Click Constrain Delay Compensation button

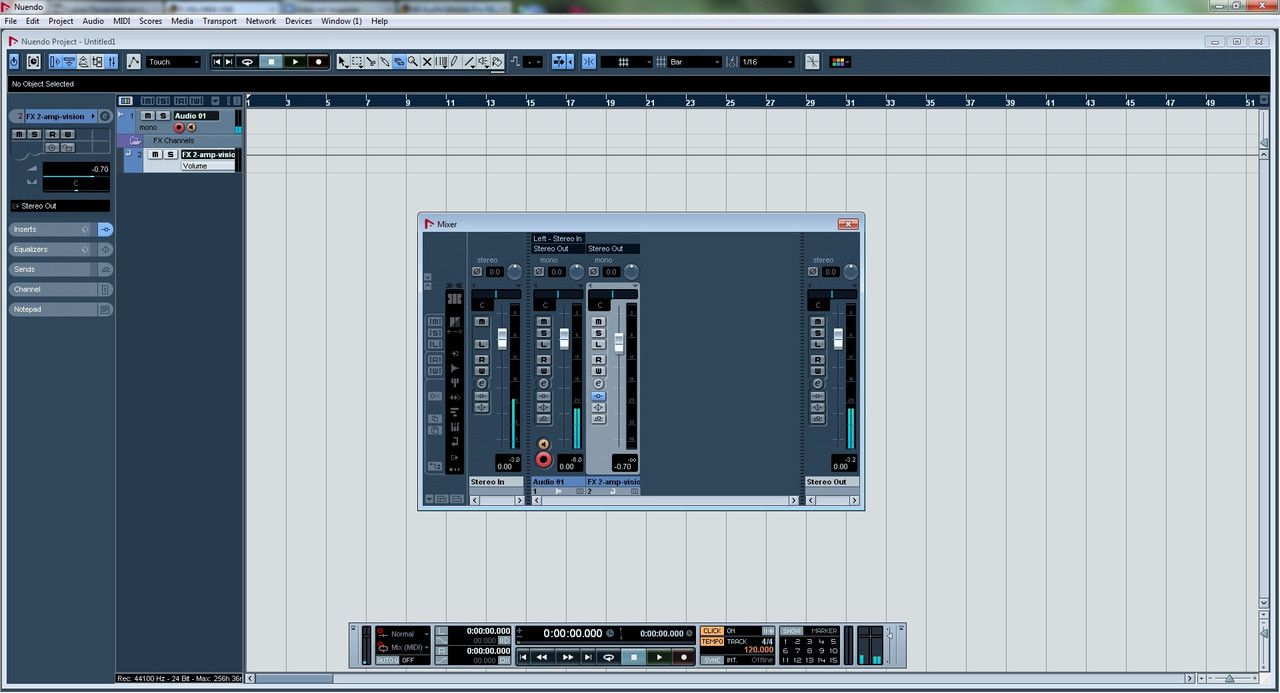33,62
